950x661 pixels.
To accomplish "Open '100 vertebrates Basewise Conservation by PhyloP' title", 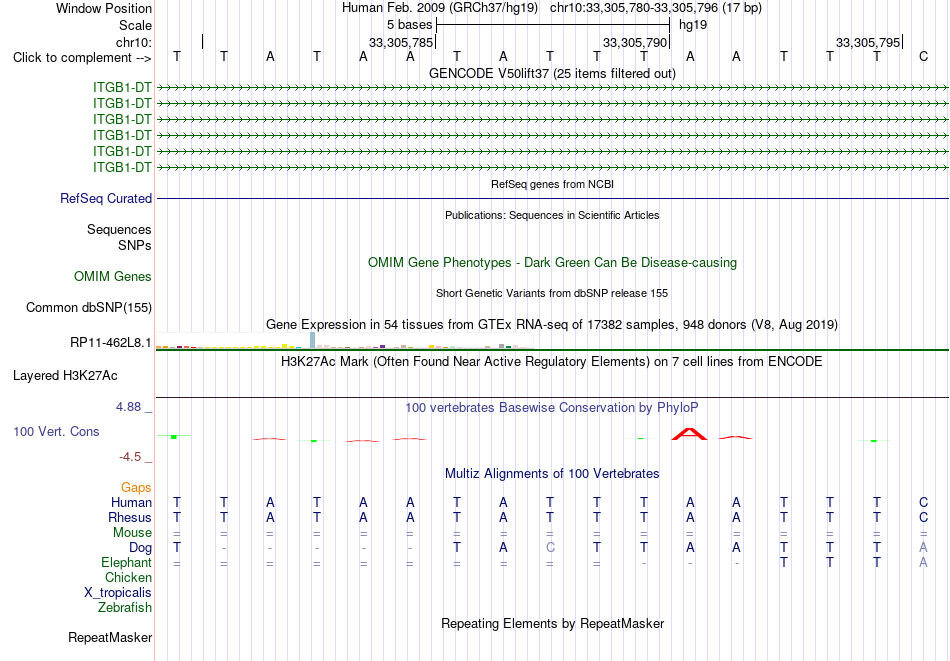I will 552,408.
